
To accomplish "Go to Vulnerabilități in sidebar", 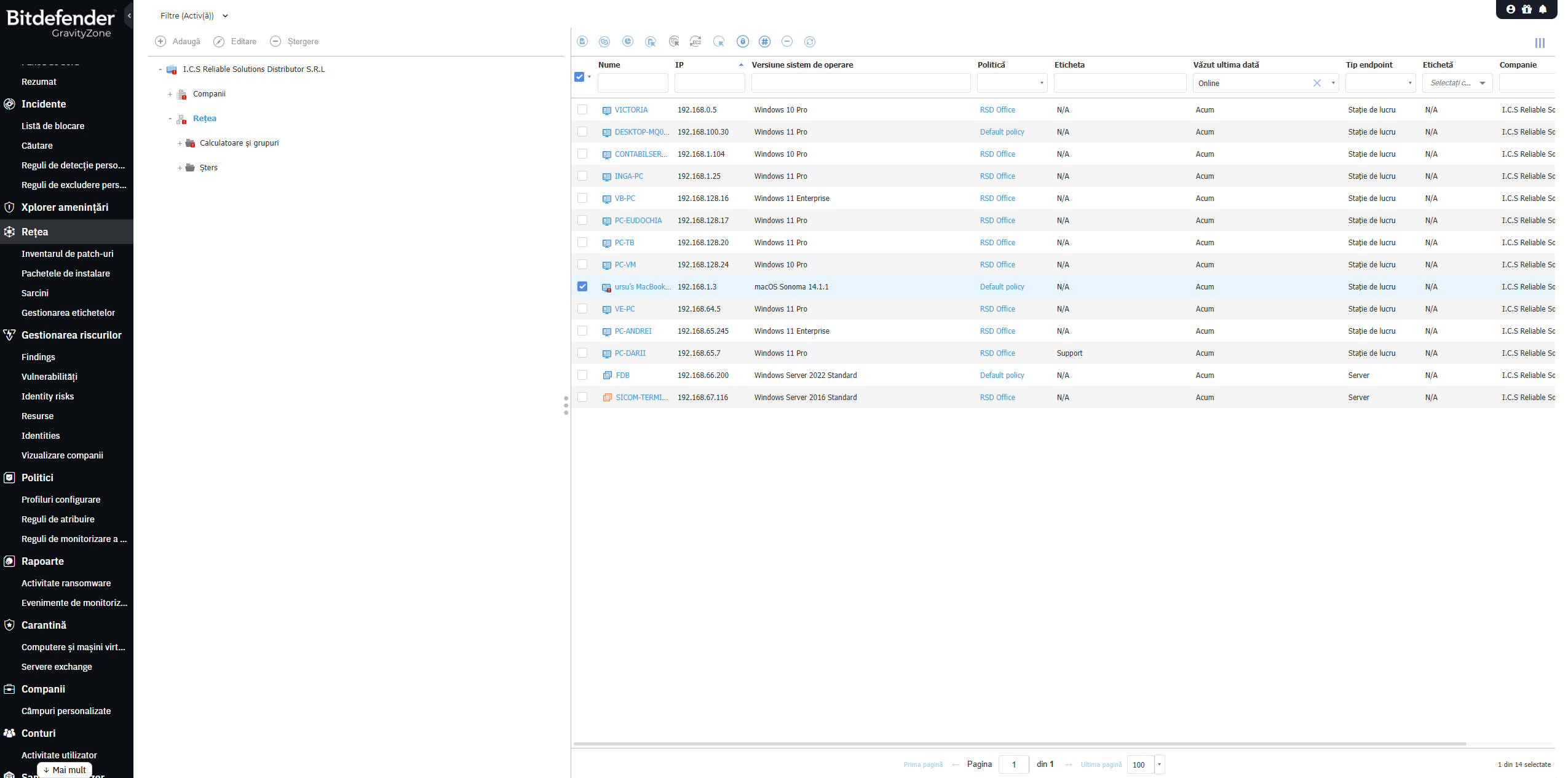I will (49, 377).
